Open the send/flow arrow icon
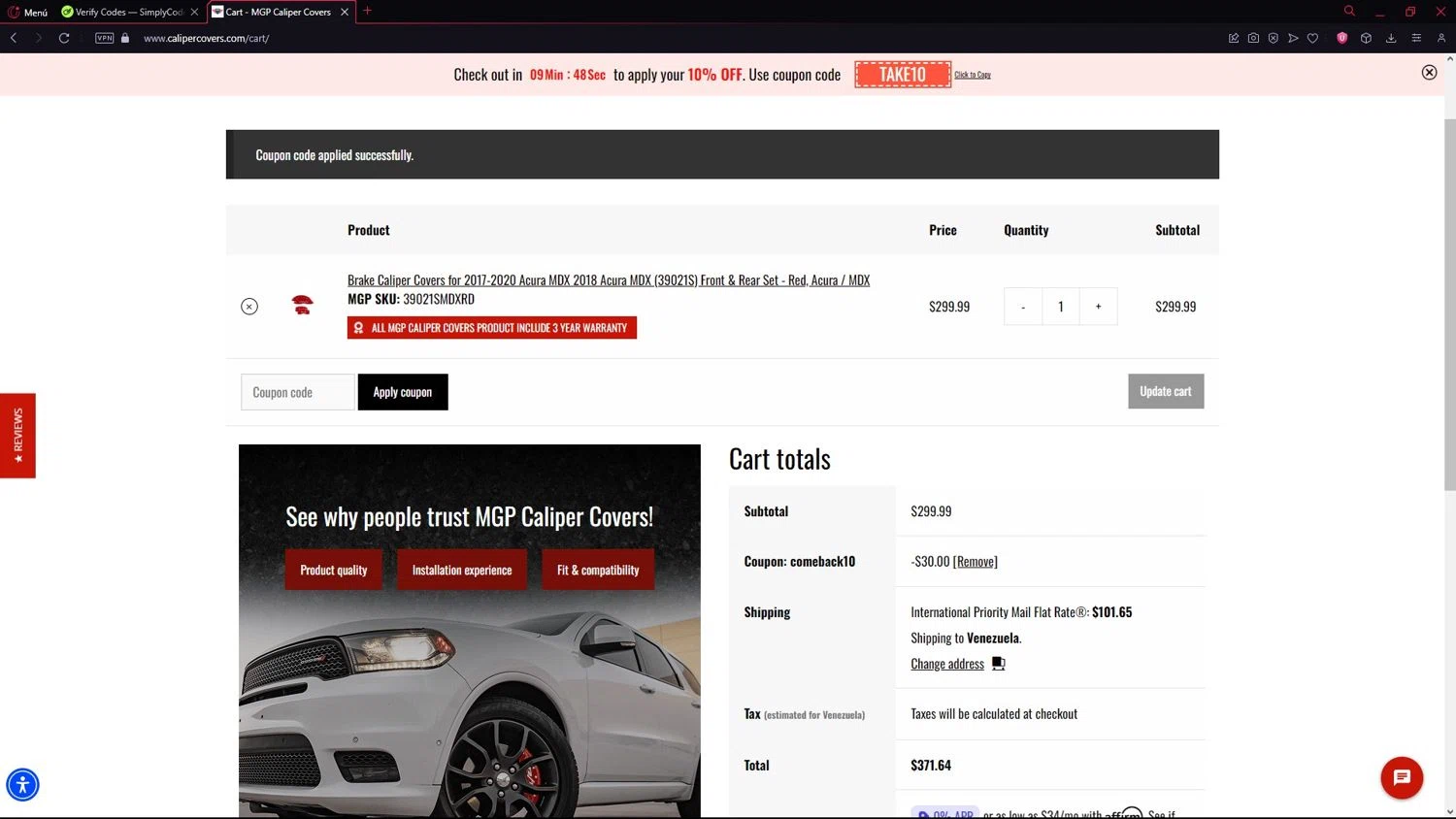 click(1293, 38)
